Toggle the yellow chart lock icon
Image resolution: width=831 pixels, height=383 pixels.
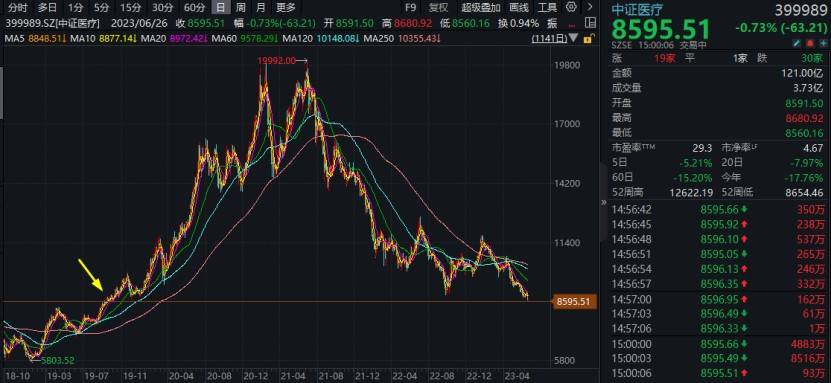[589, 38]
